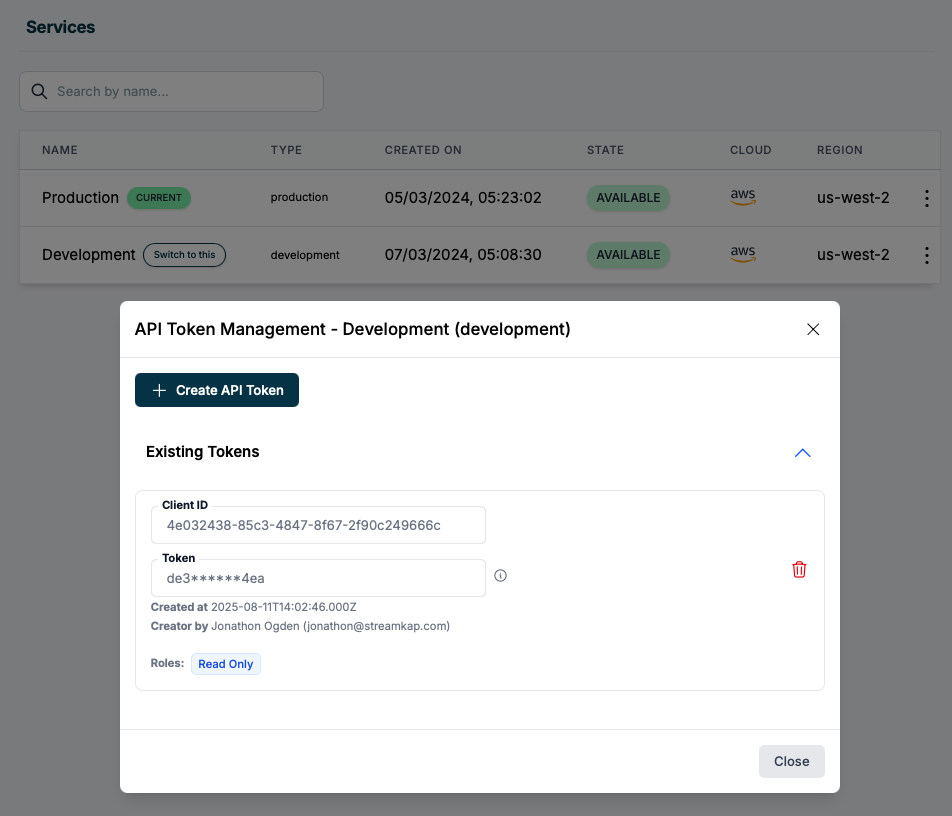The image size is (952, 816).
Task: Click the 'development' type cell
Action: coord(305,255)
